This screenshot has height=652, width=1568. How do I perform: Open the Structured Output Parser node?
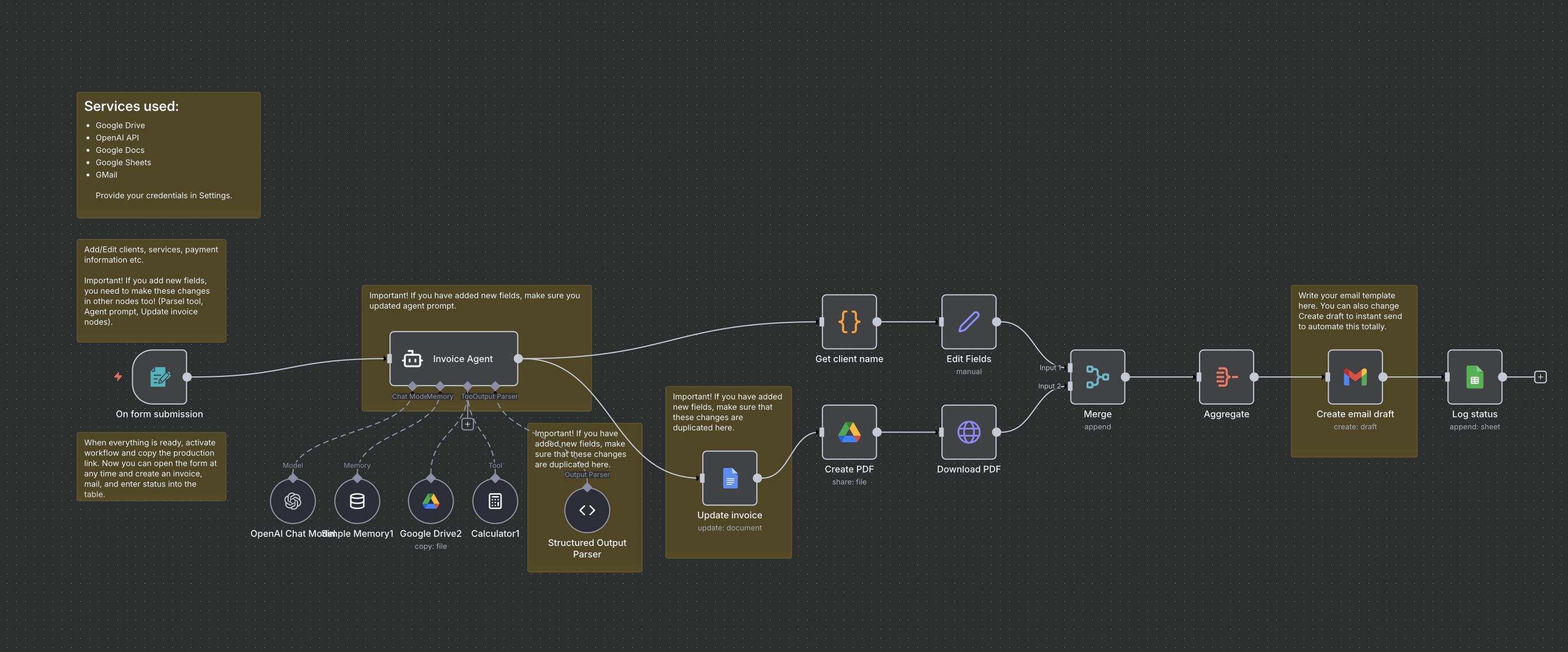point(587,510)
